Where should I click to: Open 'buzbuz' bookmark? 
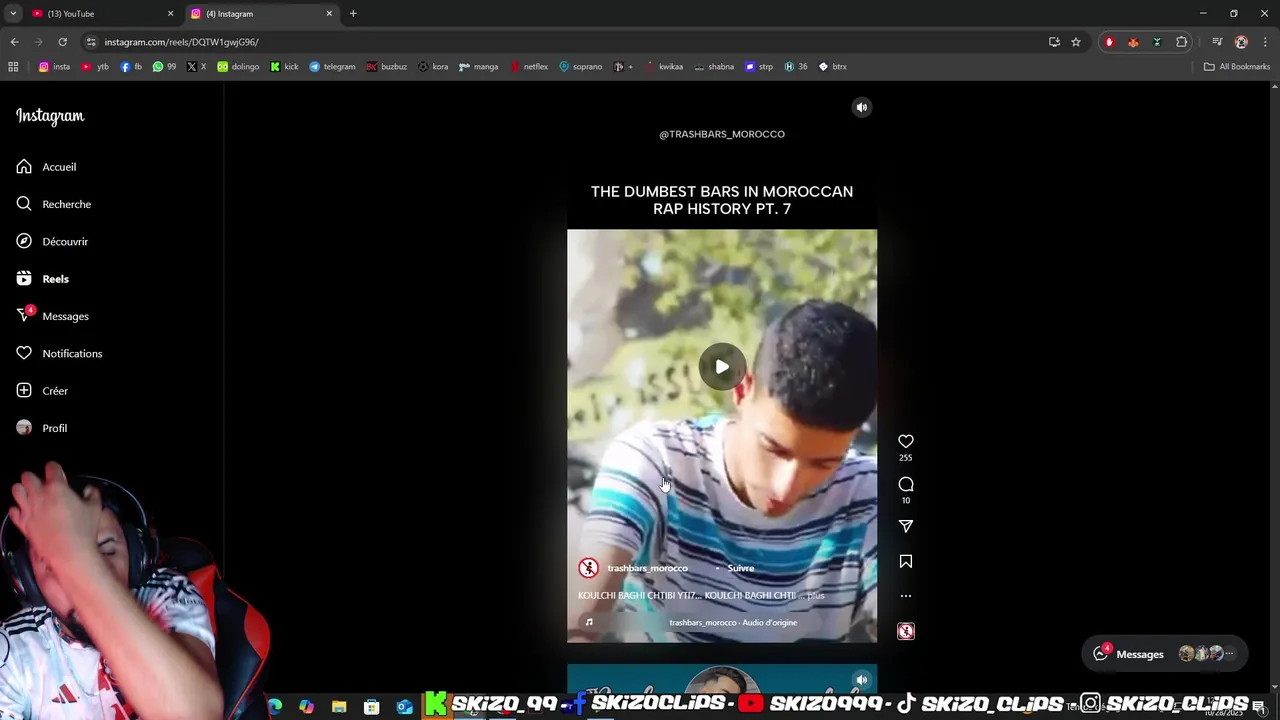pos(387,67)
